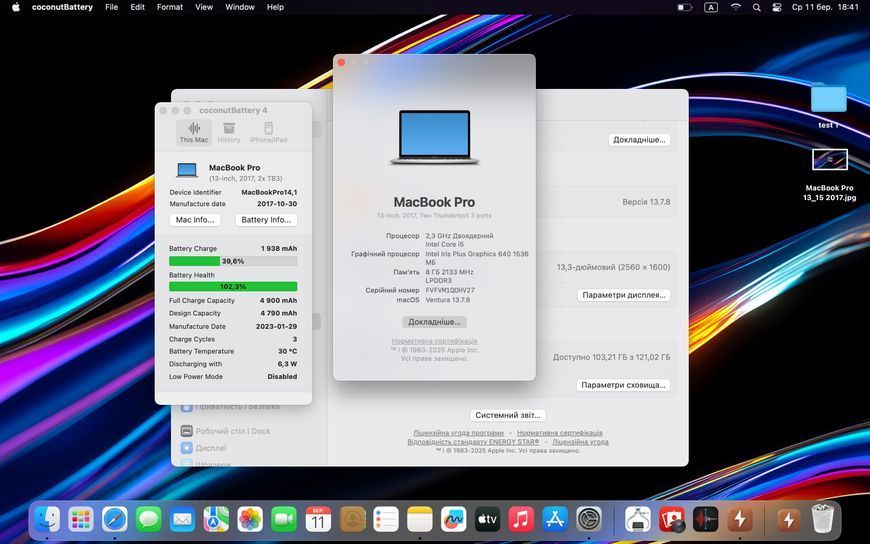
Task: Open Notes from the Dock
Action: (x=420, y=520)
